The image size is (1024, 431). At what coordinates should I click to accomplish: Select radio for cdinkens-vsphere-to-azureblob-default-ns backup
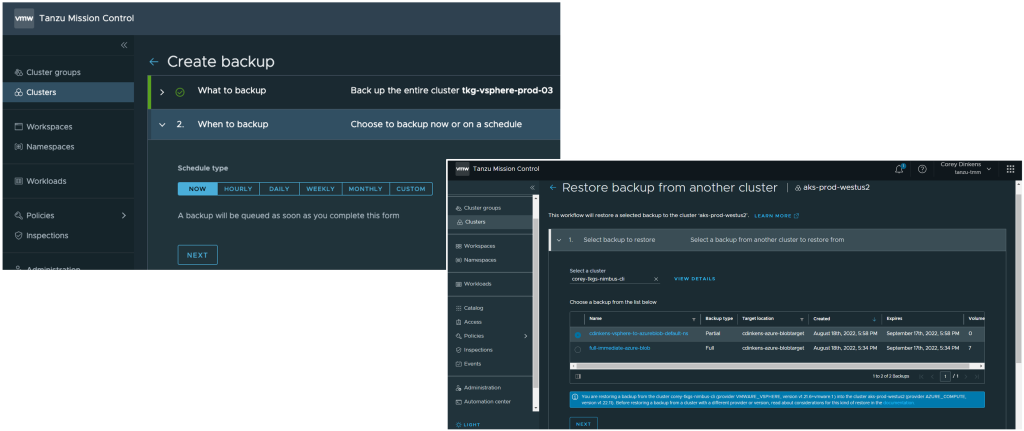(577, 335)
